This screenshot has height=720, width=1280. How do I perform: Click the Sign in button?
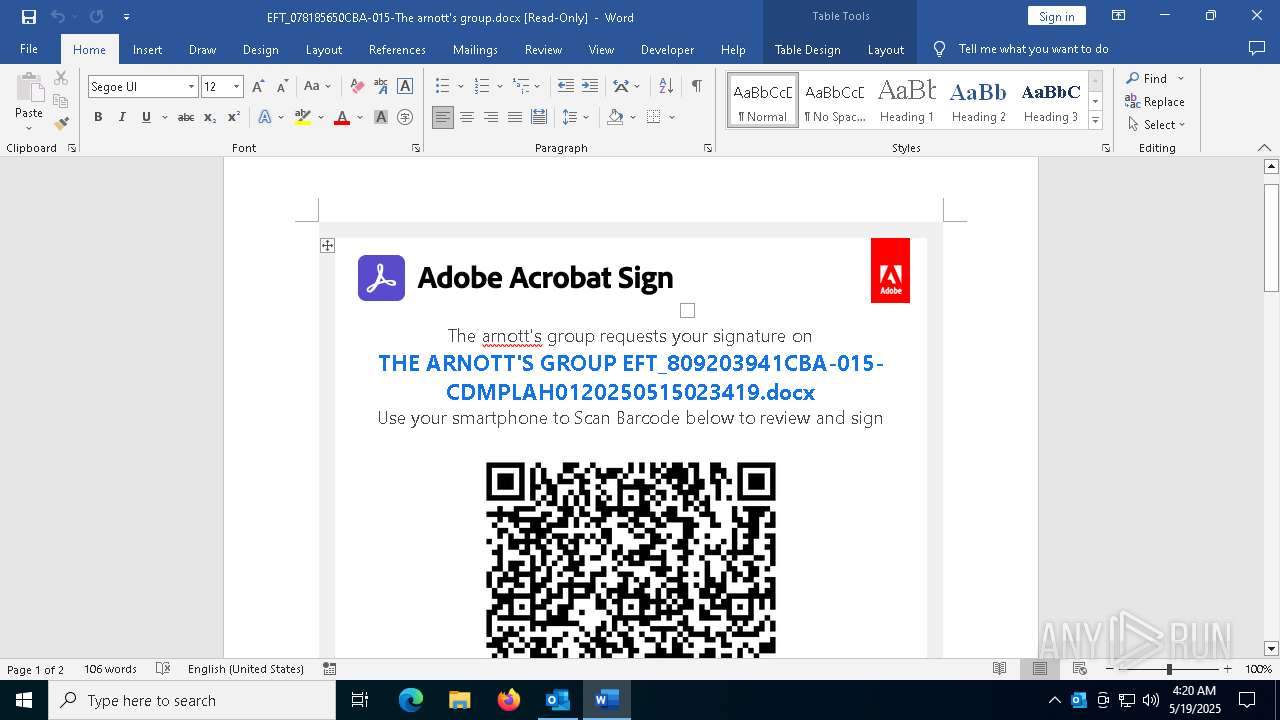[x=1056, y=16]
